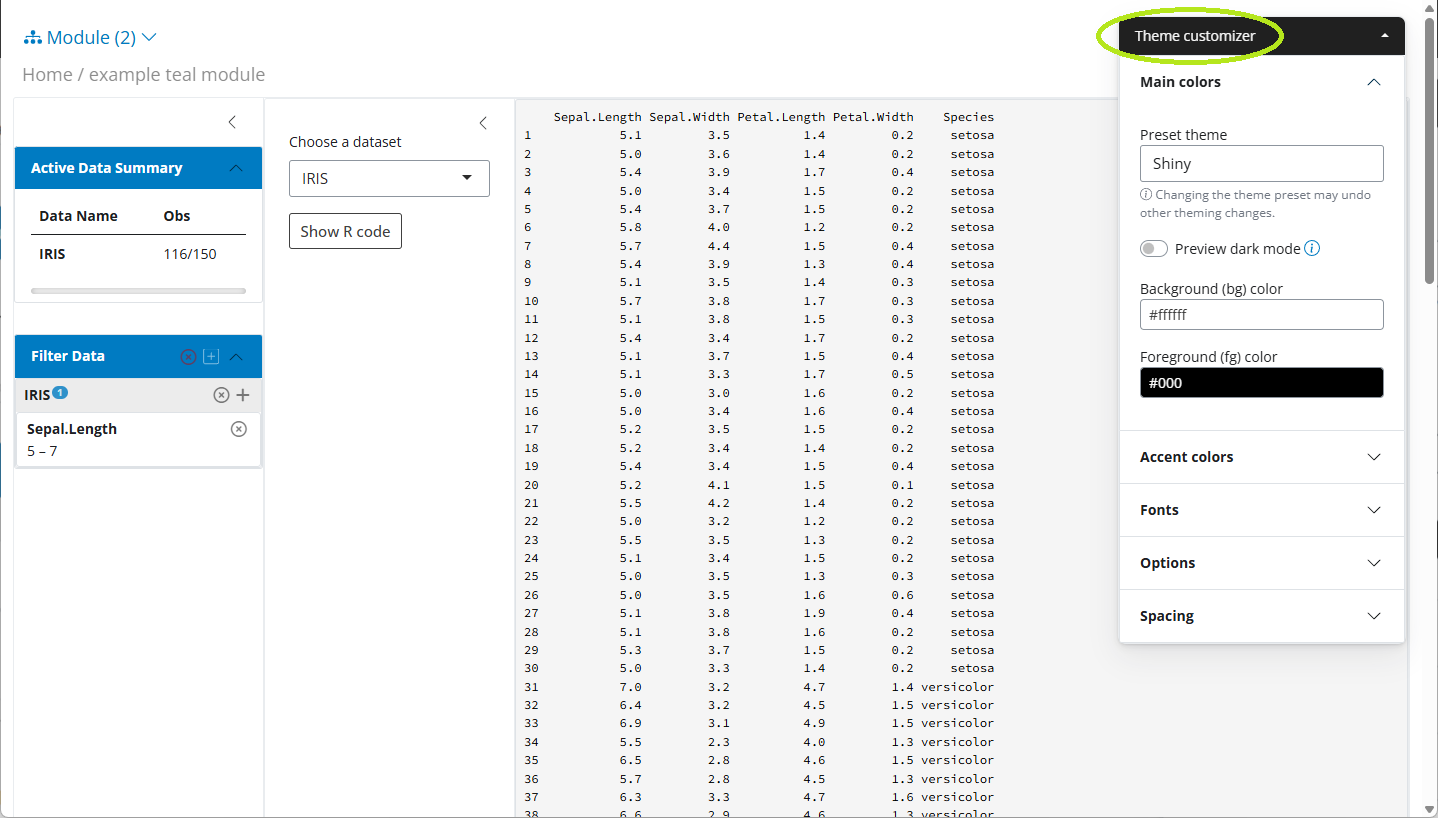The image size is (1438, 818).
Task: Remove all IRIS dataset filters
Action: click(221, 396)
